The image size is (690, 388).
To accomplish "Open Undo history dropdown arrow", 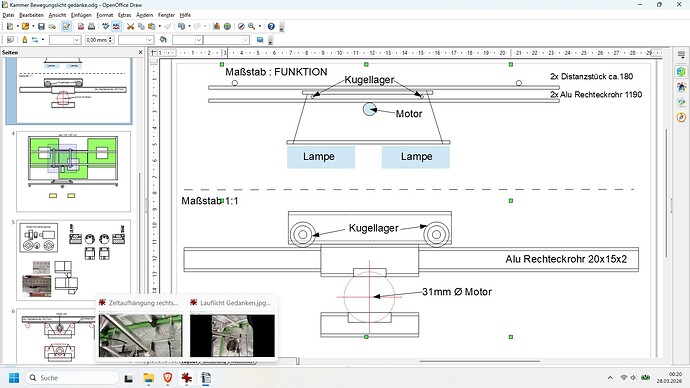I will [x=189, y=26].
